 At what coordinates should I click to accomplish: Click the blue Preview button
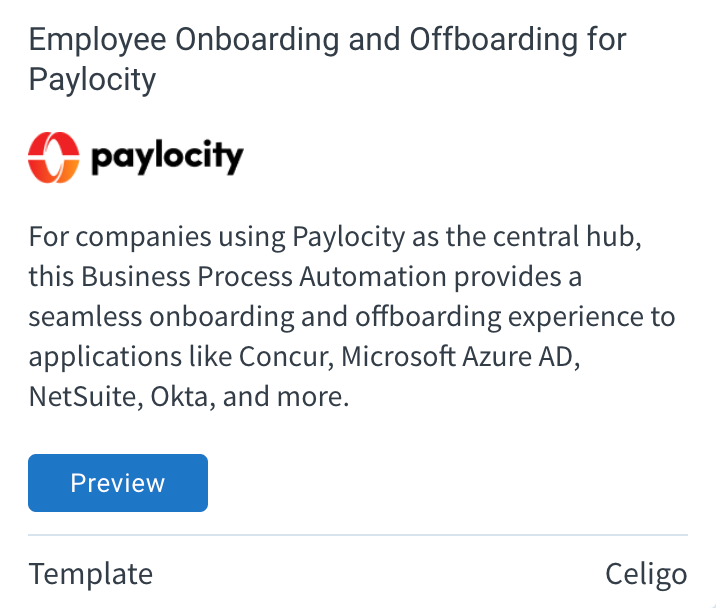click(118, 483)
